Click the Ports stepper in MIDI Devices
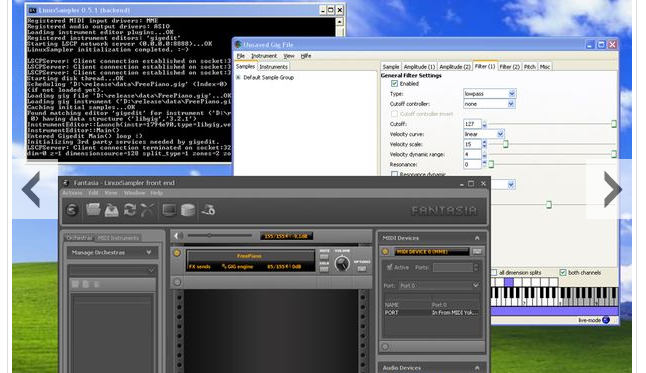This screenshot has width=646, height=373. click(476, 267)
